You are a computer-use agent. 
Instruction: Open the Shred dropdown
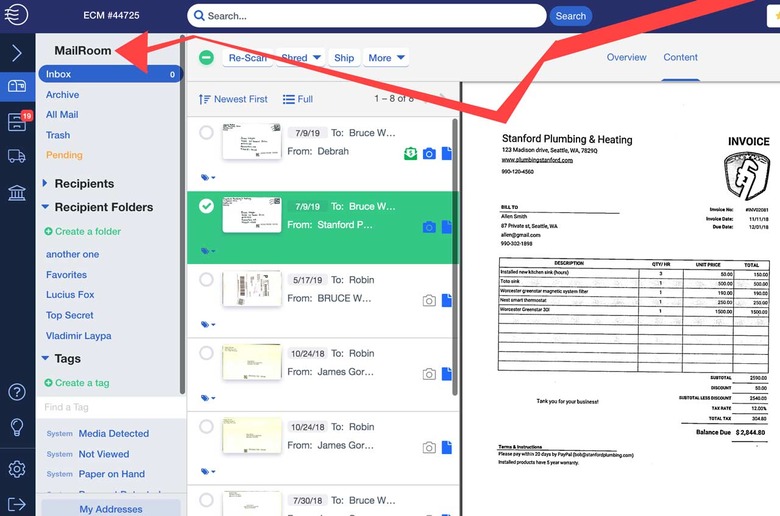pos(301,58)
